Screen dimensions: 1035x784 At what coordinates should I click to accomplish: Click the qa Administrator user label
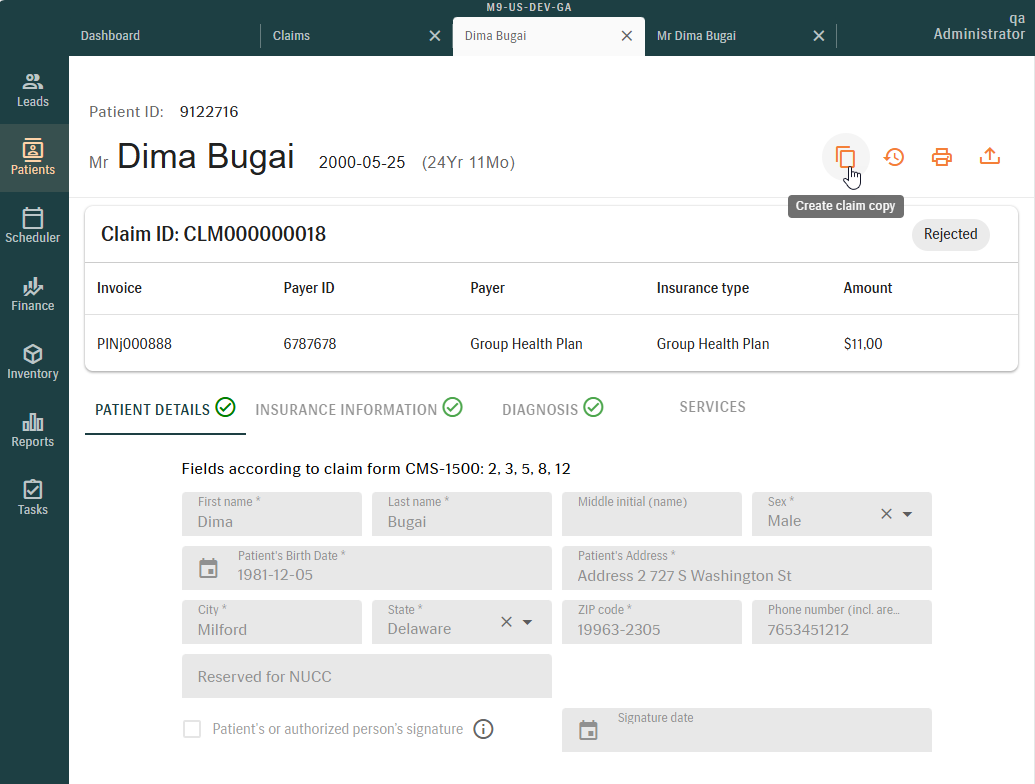[x=979, y=26]
